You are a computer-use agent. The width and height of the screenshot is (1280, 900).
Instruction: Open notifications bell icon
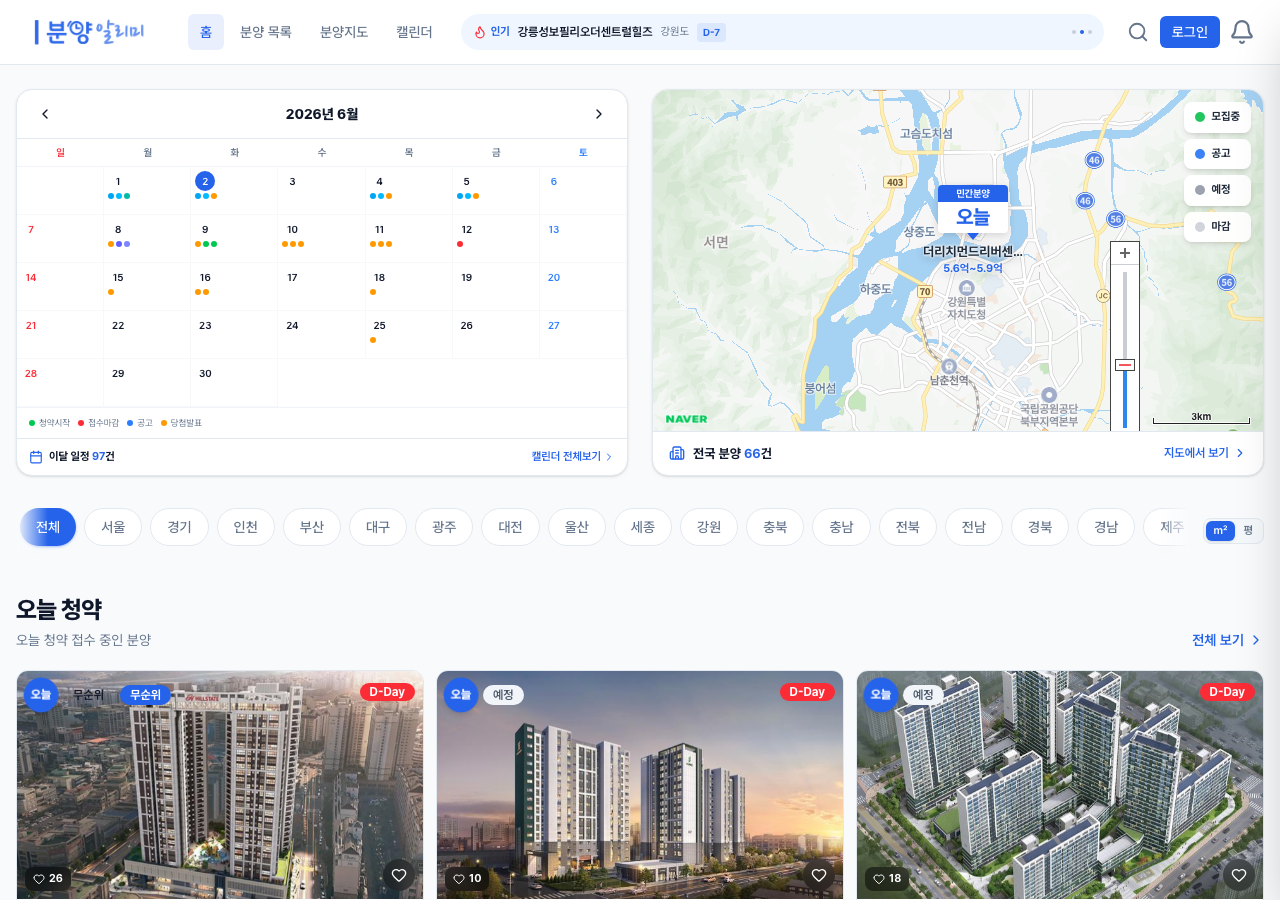pyautogui.click(x=1241, y=32)
